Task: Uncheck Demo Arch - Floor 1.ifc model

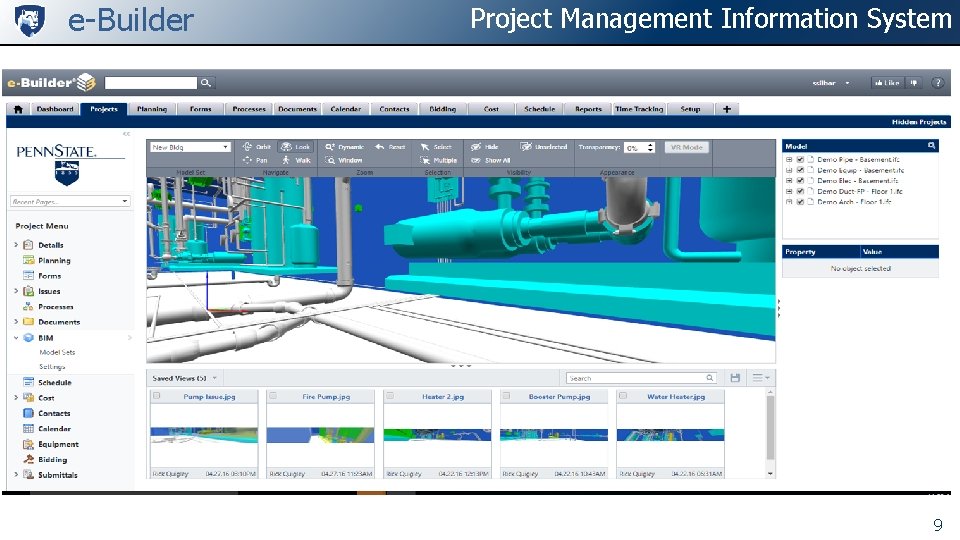Action: coord(800,201)
